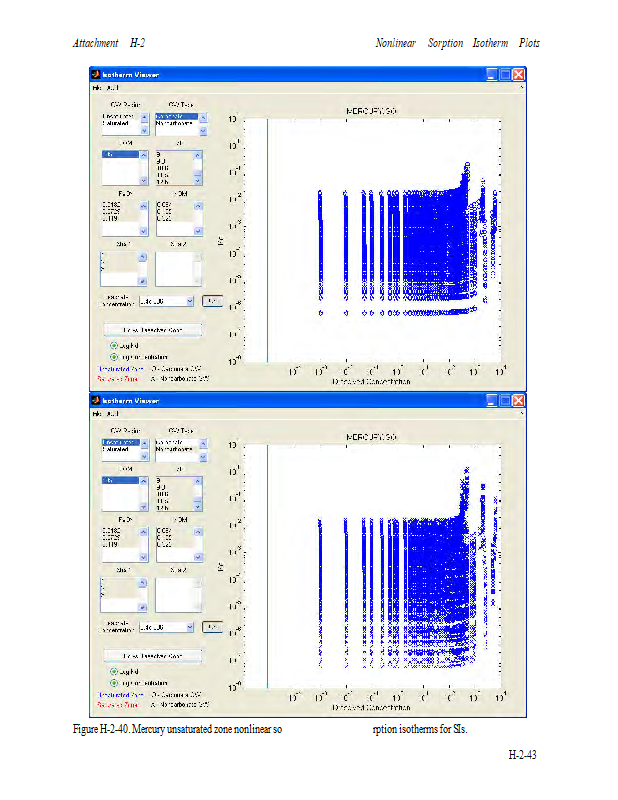The image size is (618, 800).
Task: Select Saturated in upper window GW Region list
Action: point(117,123)
